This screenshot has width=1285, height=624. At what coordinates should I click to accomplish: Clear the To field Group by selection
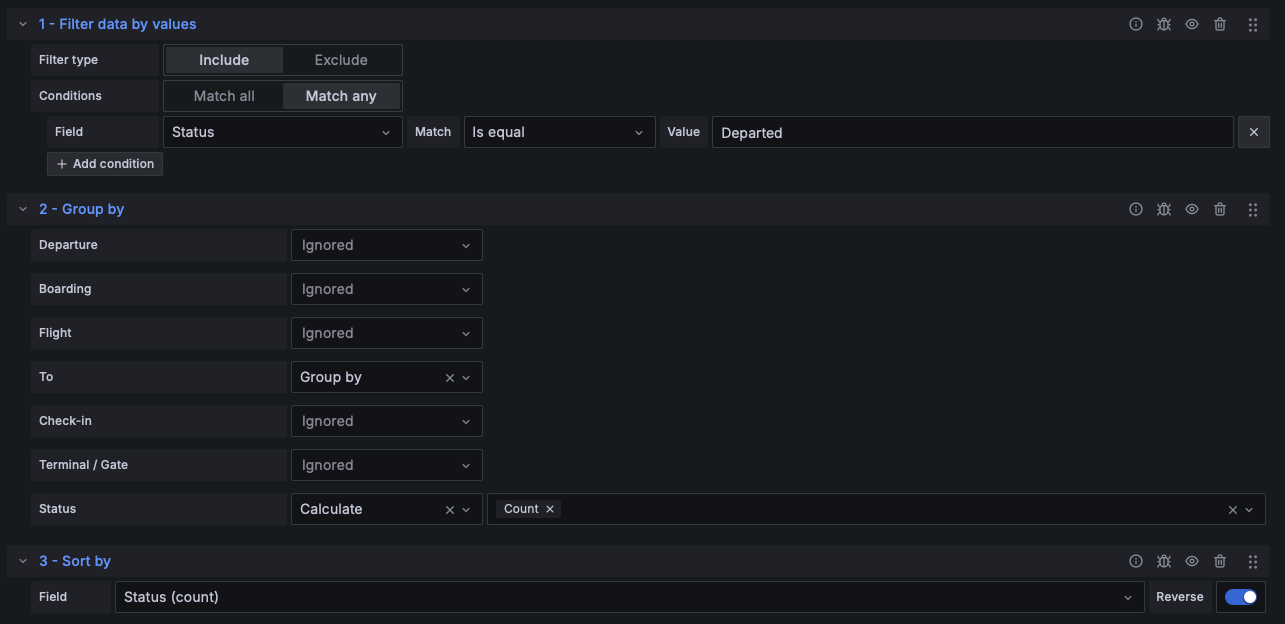click(x=449, y=378)
